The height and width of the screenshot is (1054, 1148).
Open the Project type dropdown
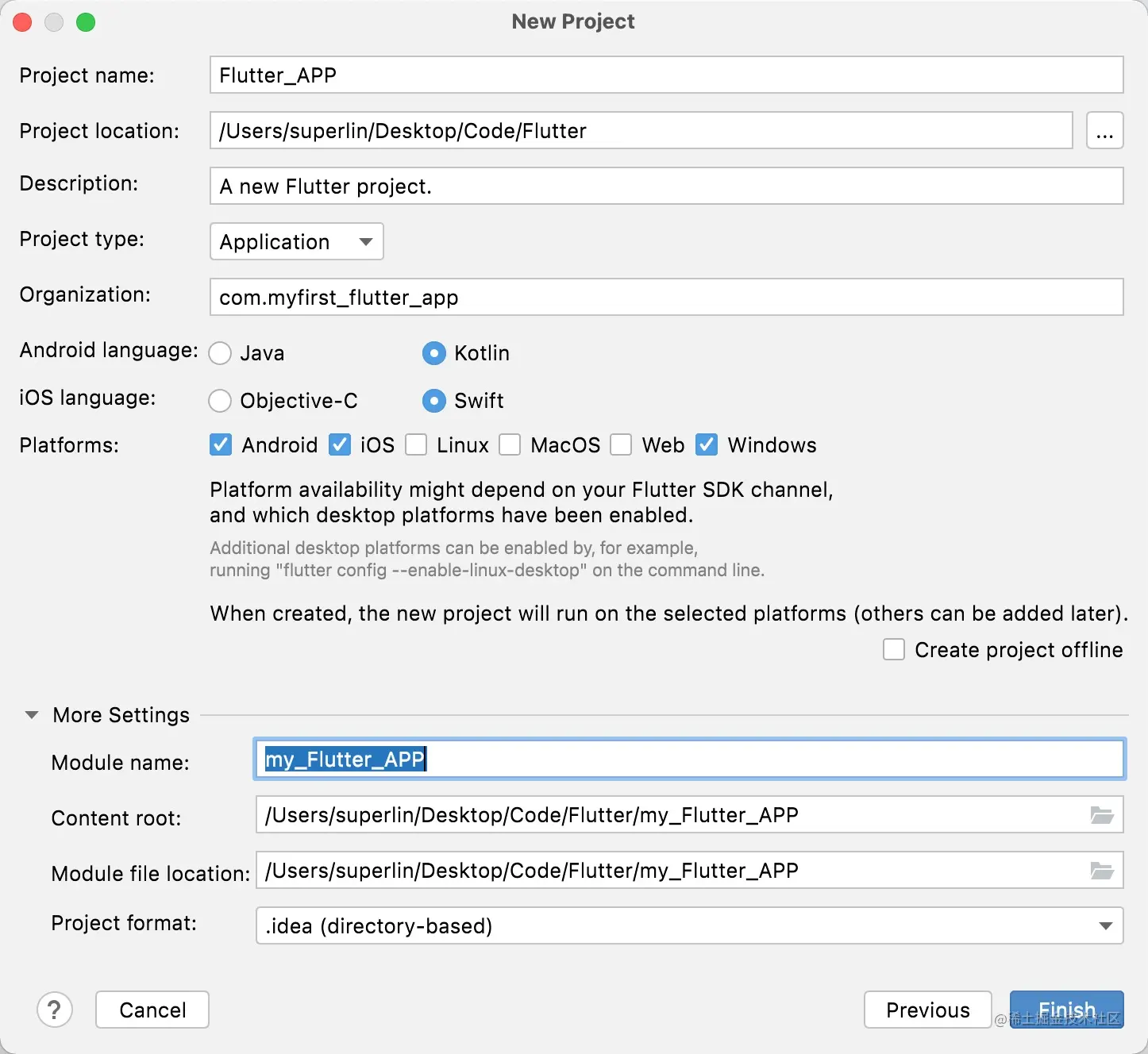click(296, 241)
